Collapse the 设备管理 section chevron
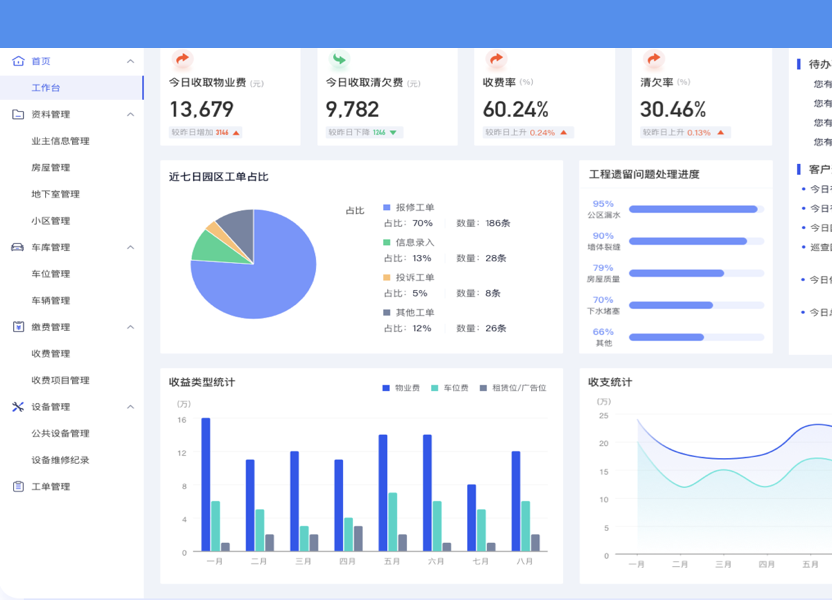 [131, 407]
